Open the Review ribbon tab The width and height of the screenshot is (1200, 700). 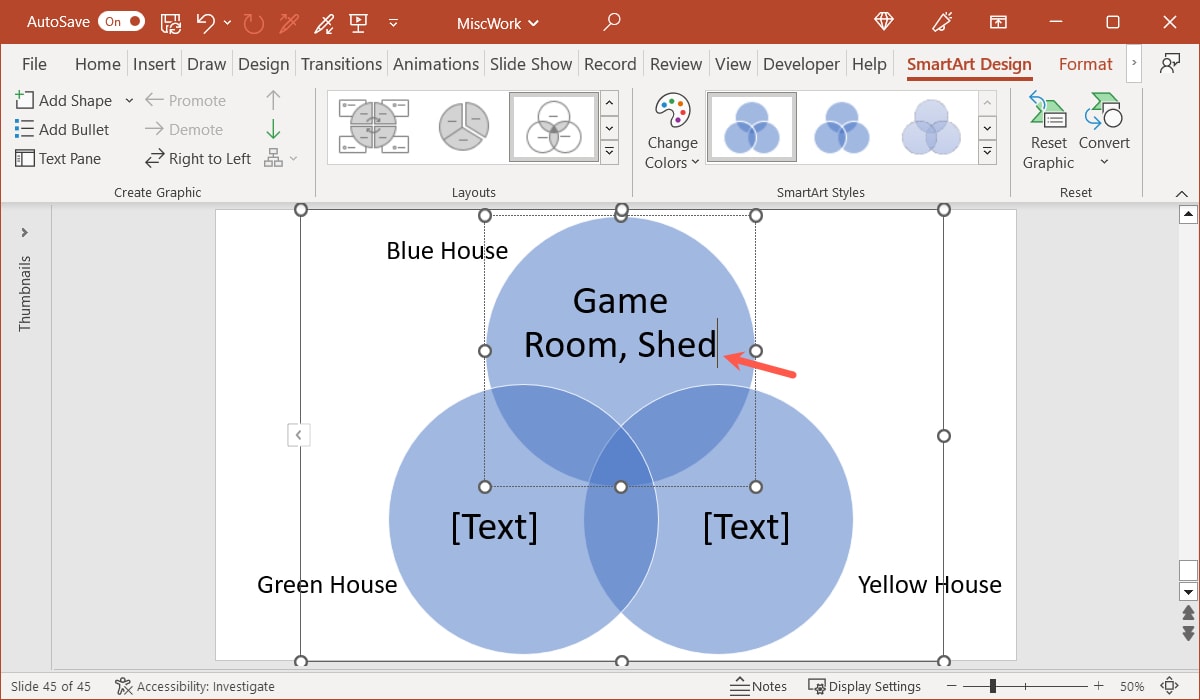tap(676, 63)
